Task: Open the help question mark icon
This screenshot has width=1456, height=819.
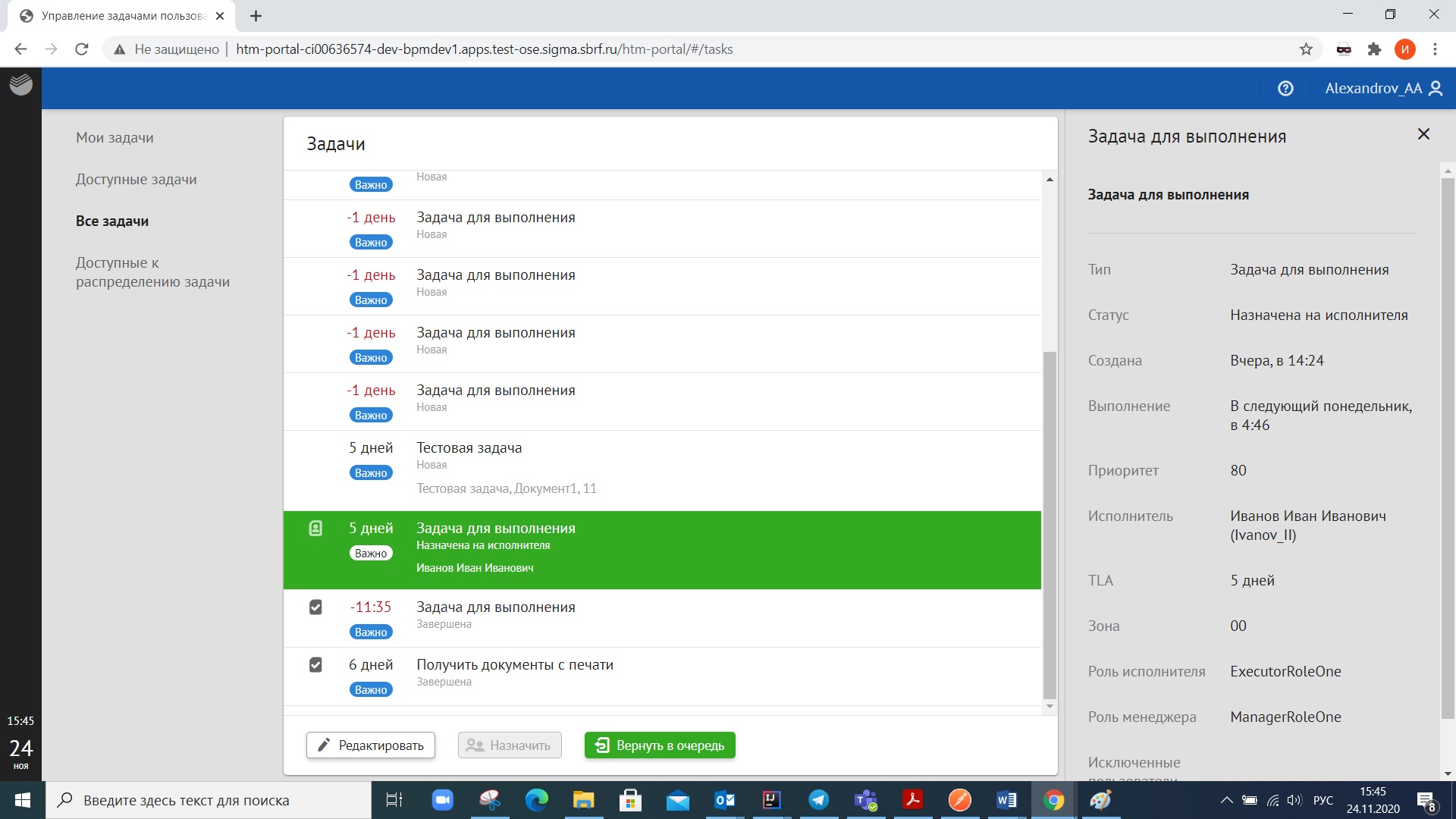Action: [1285, 89]
